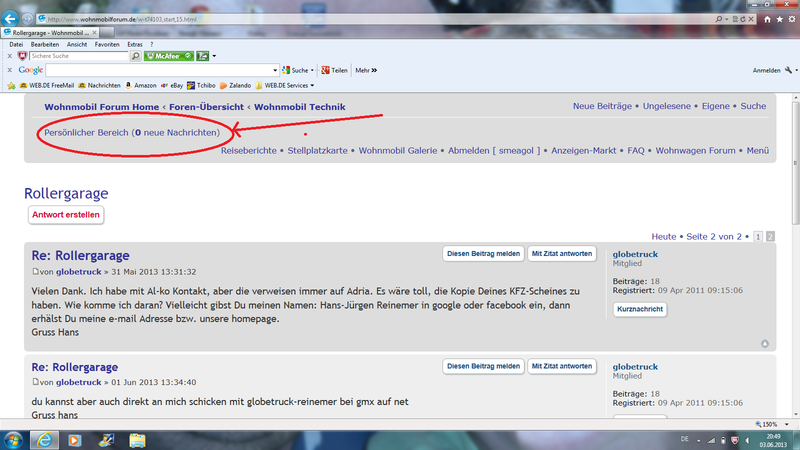The height and width of the screenshot is (450, 800).
Task: Expand the Google Suche button dropdown arrow
Action: coord(313,71)
